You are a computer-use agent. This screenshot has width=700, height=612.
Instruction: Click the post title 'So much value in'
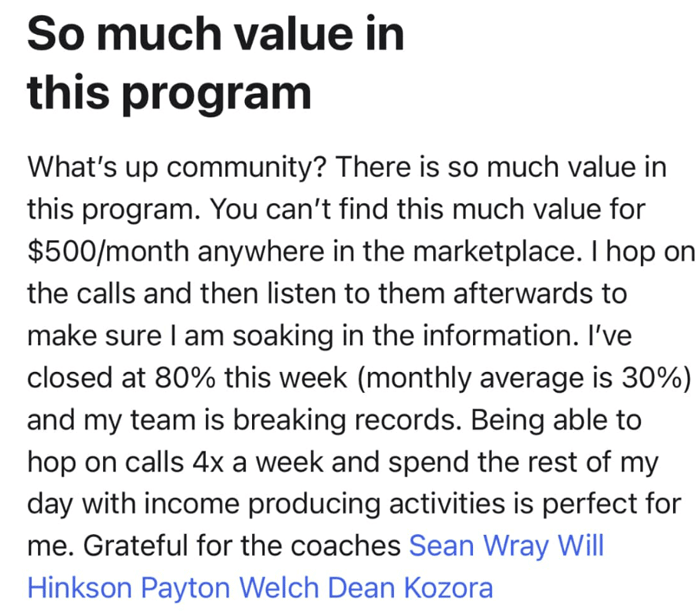(x=216, y=33)
